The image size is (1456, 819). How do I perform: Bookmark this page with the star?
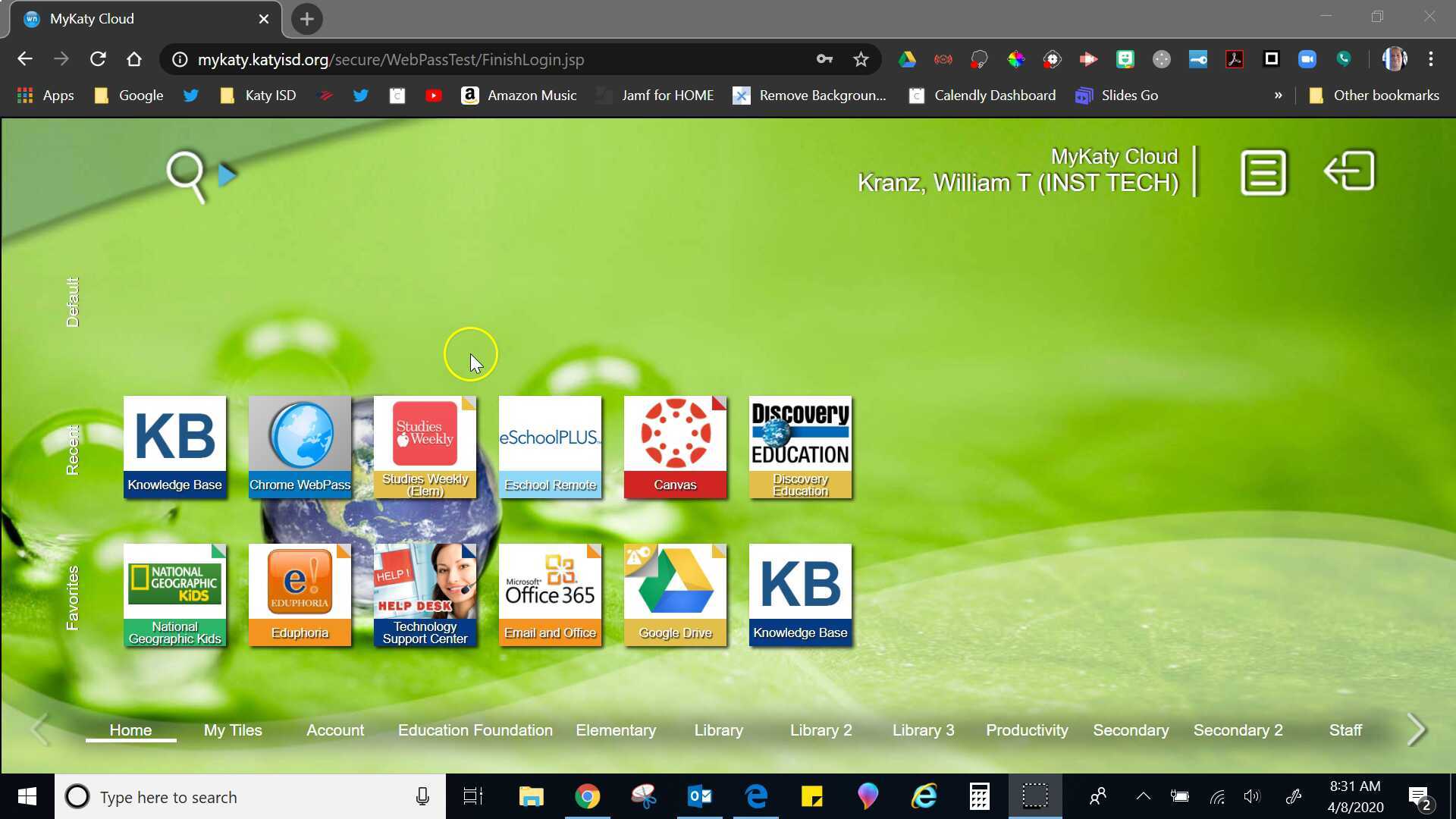861,58
